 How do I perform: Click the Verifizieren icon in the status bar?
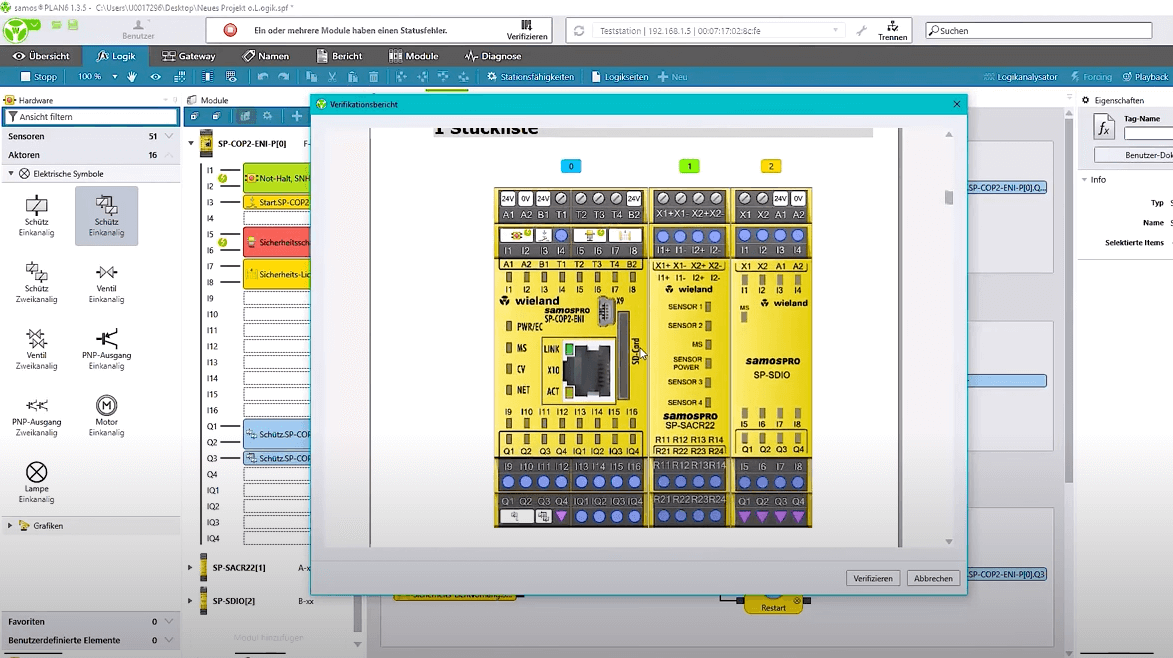[527, 29]
